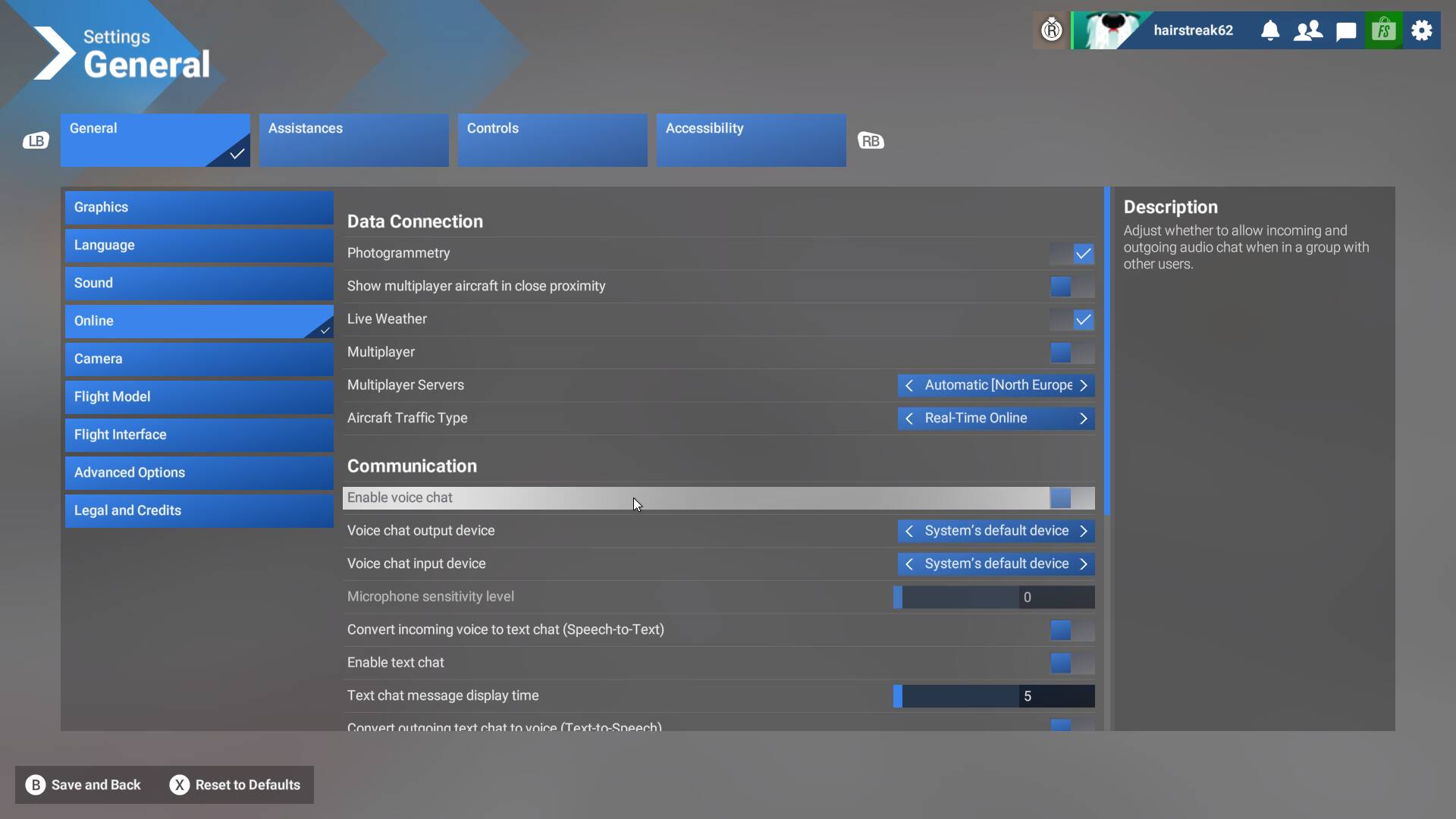Click the settings gear icon

[x=1422, y=30]
